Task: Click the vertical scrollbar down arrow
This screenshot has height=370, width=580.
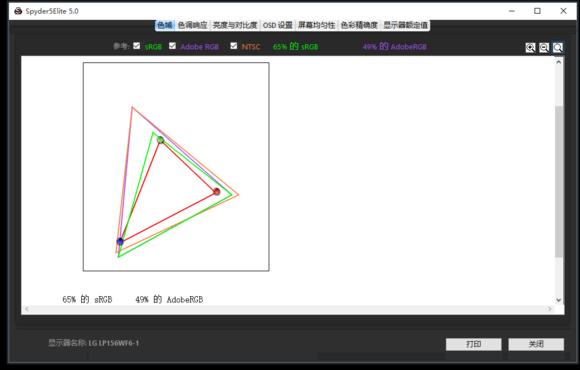Action: coord(559,300)
